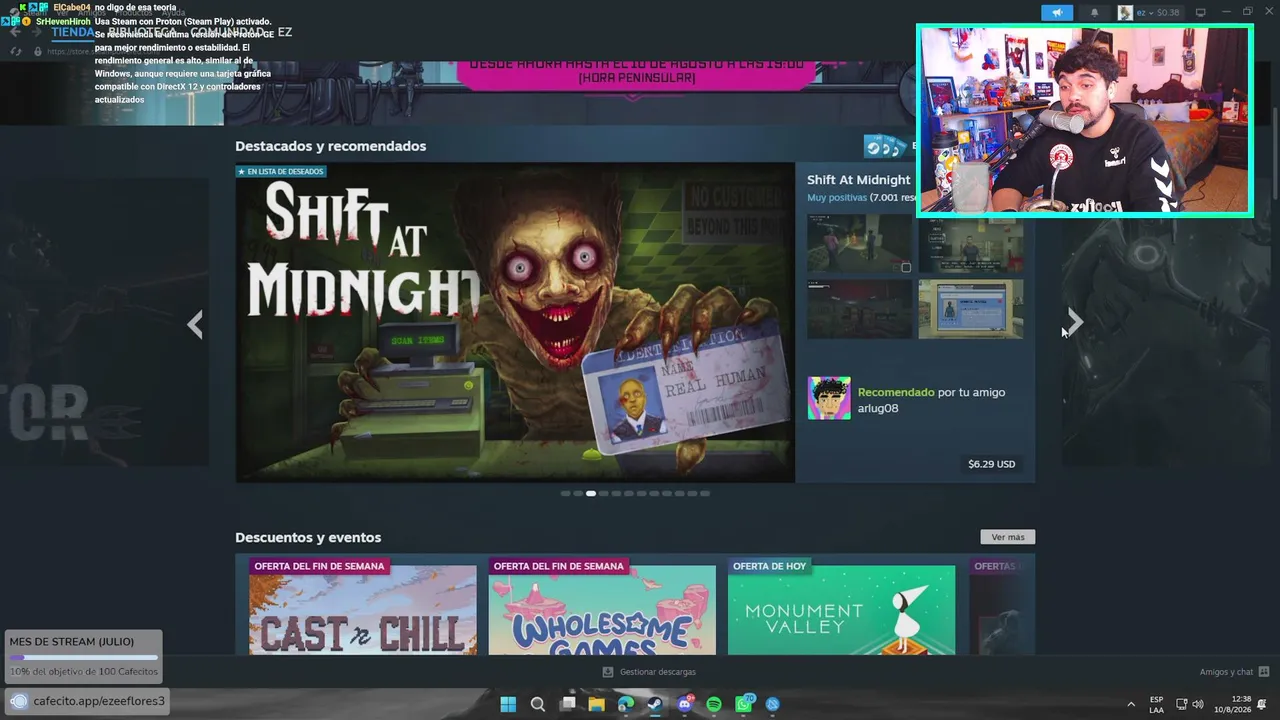Click the ez profile avatar
The width and height of the screenshot is (1280, 720).
1125,12
